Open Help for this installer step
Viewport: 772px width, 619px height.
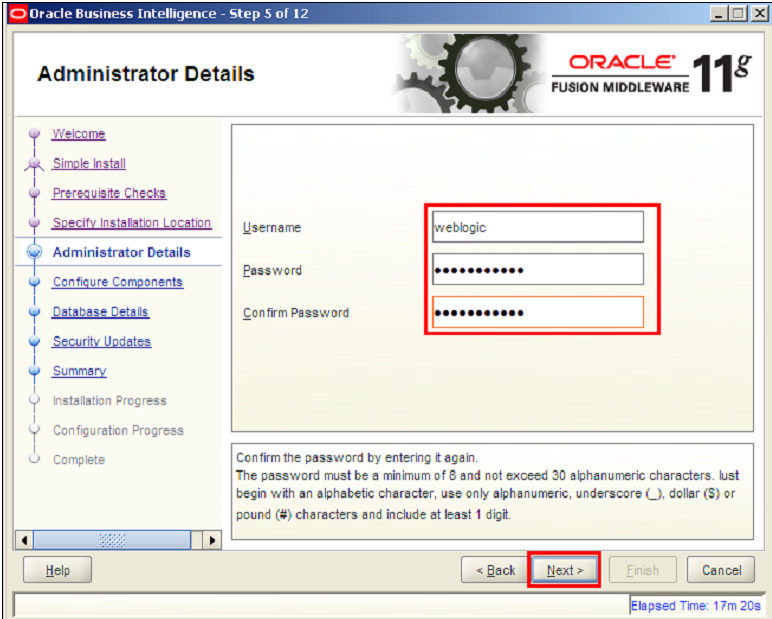click(57, 570)
